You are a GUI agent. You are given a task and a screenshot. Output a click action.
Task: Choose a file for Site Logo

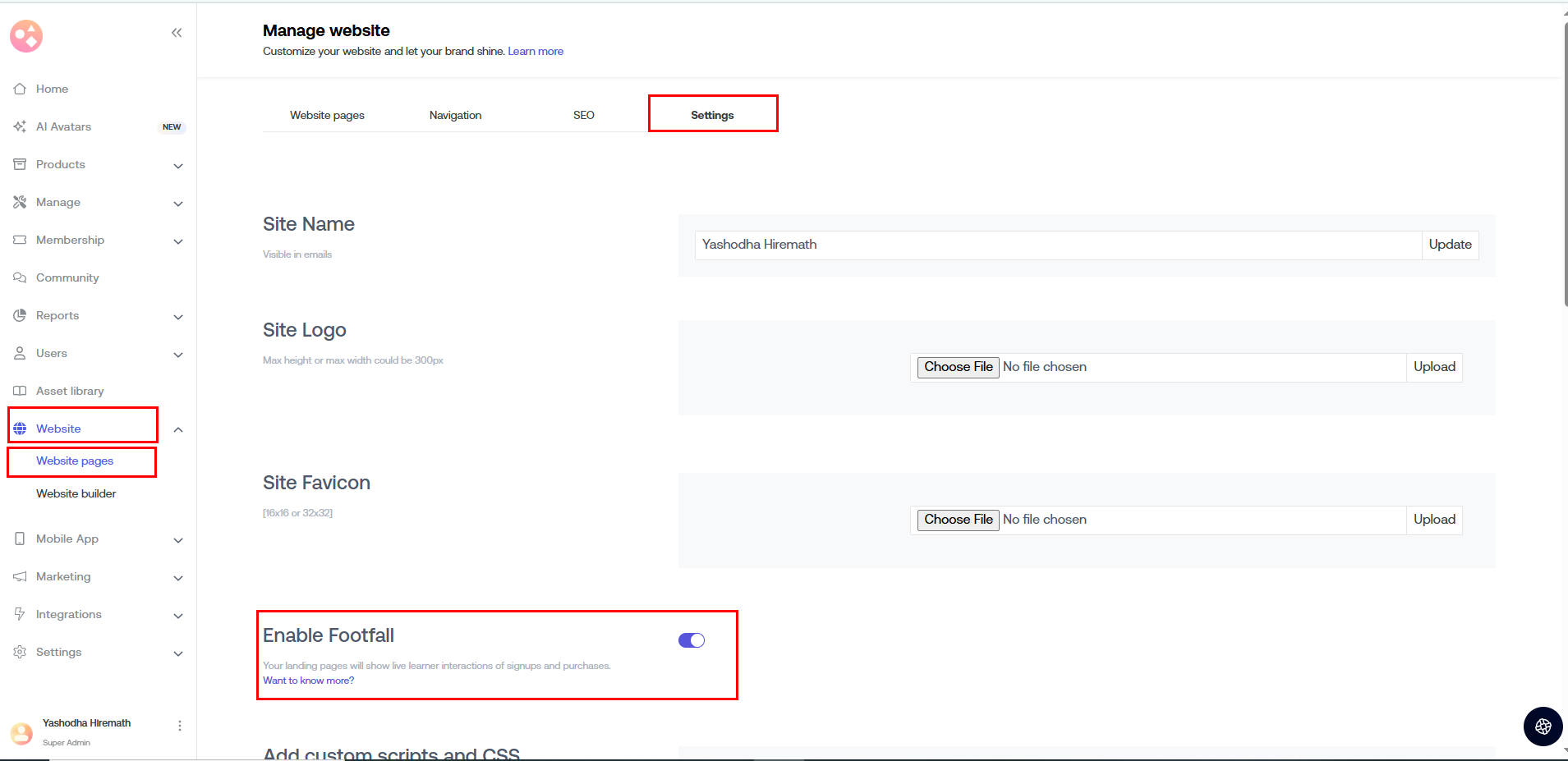(958, 367)
